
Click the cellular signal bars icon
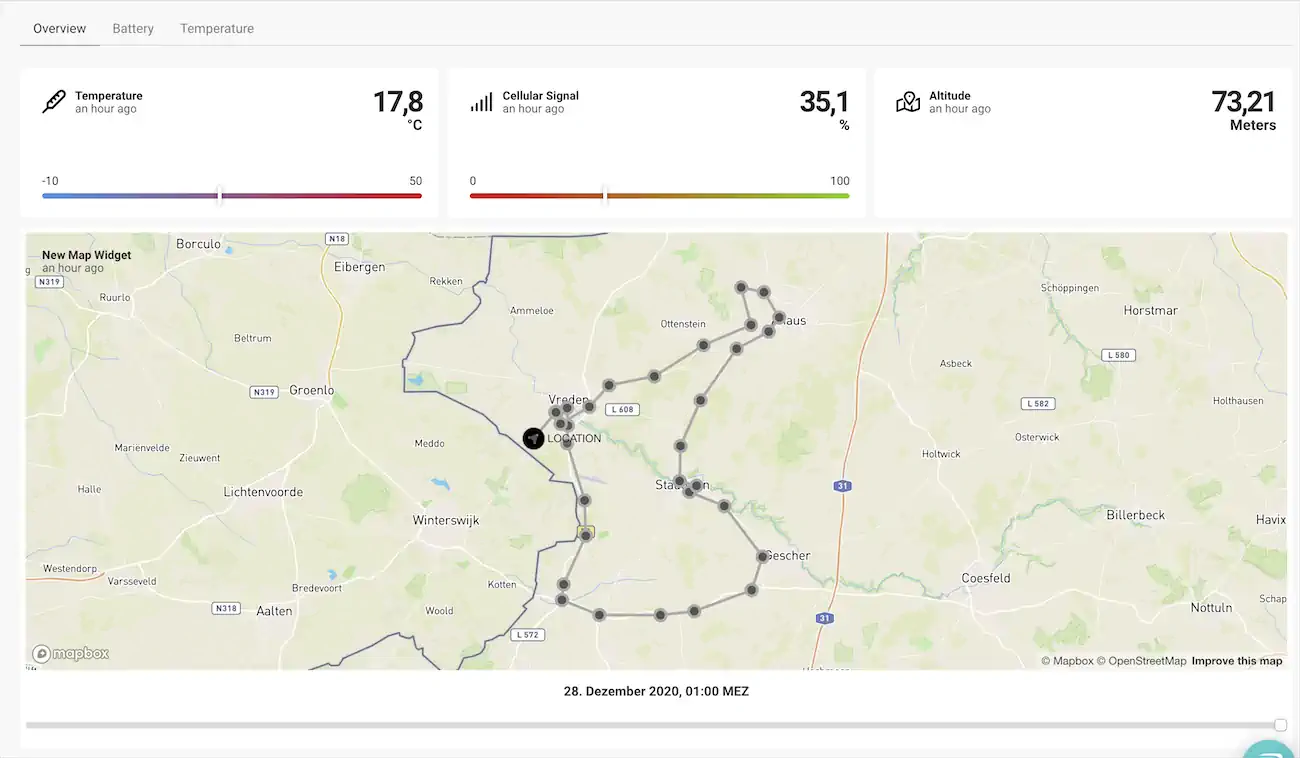(481, 102)
